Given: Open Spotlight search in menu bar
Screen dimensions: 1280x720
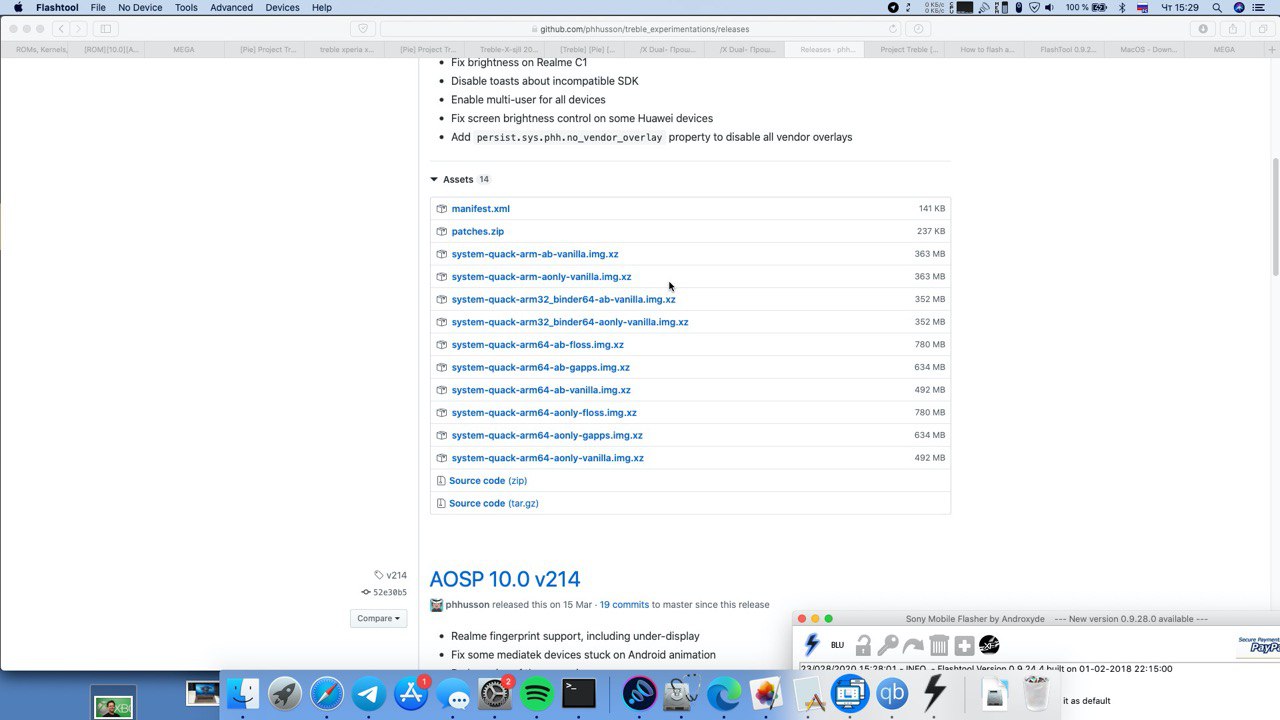Looking at the screenshot, I should pos(1217,7).
